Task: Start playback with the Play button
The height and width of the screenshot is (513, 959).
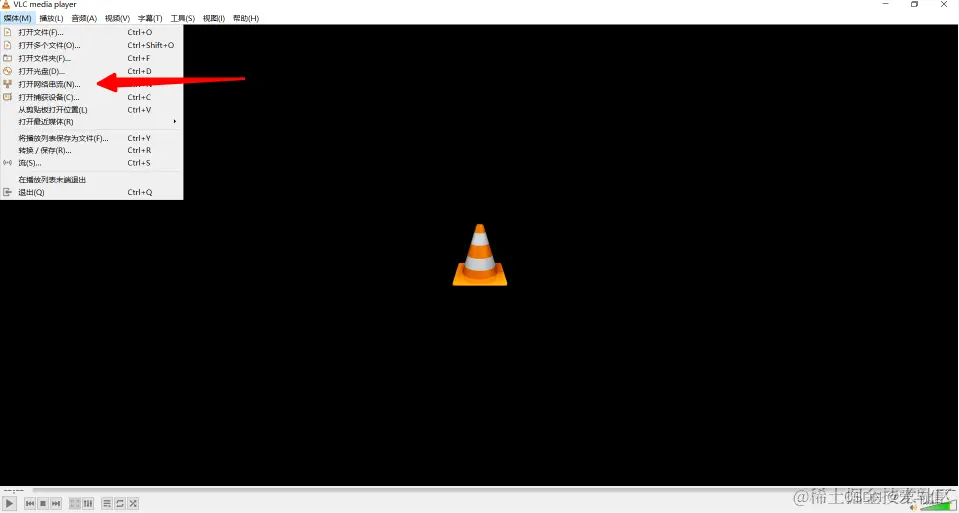Action: coord(9,504)
